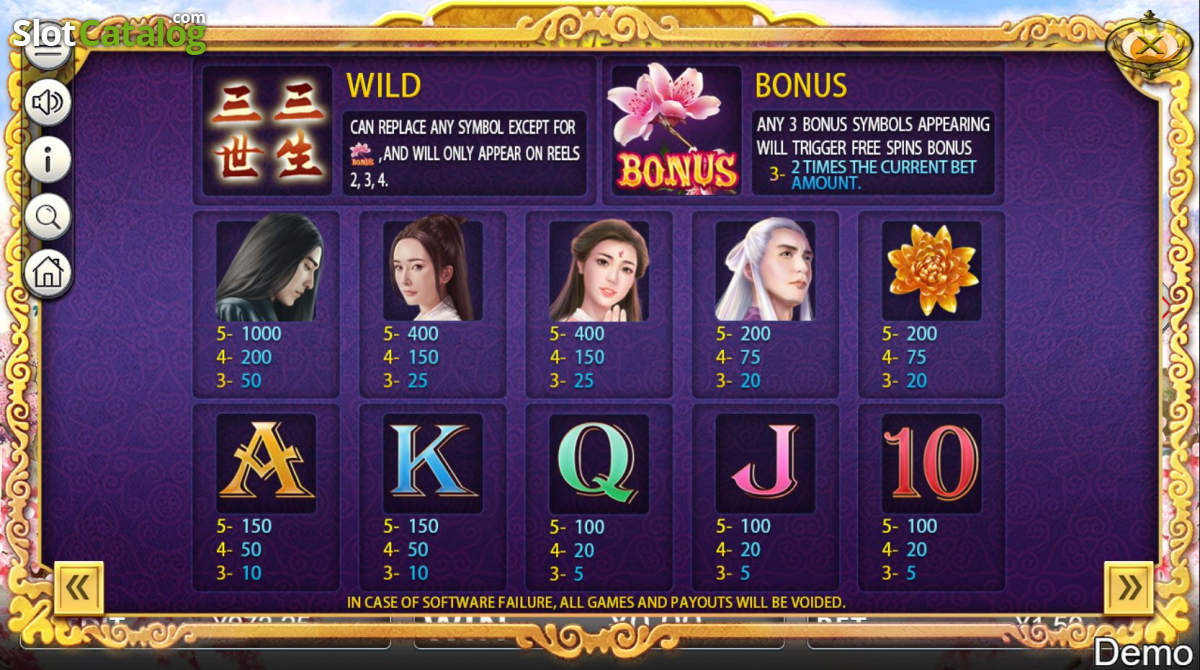
Task: Go to the home icon
Action: point(47,271)
